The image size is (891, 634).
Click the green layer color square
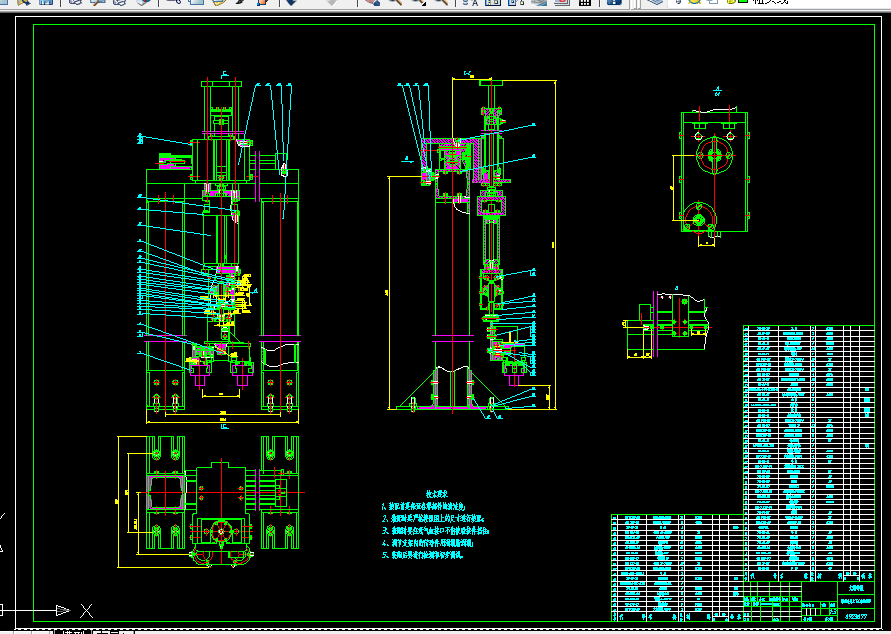tap(743, 1)
